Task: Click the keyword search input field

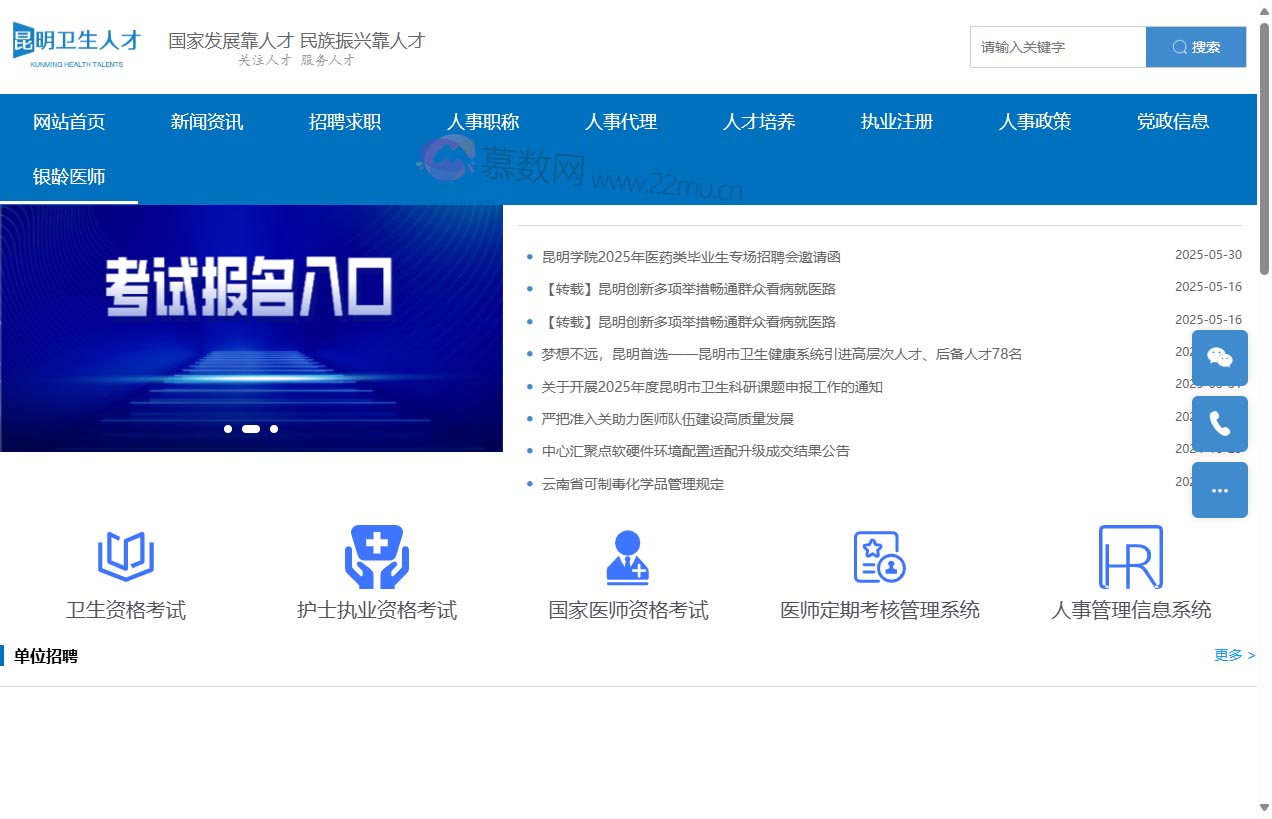Action: pos(1057,47)
